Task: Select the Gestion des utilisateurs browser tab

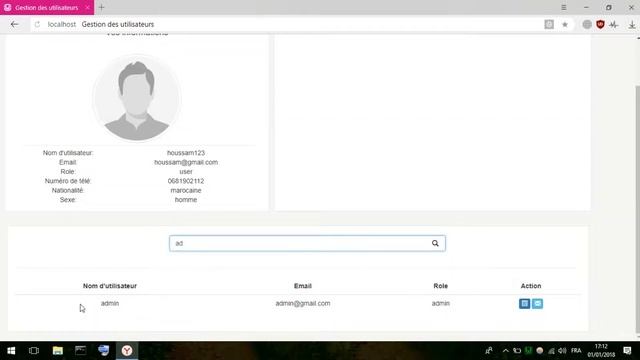Action: (47, 8)
